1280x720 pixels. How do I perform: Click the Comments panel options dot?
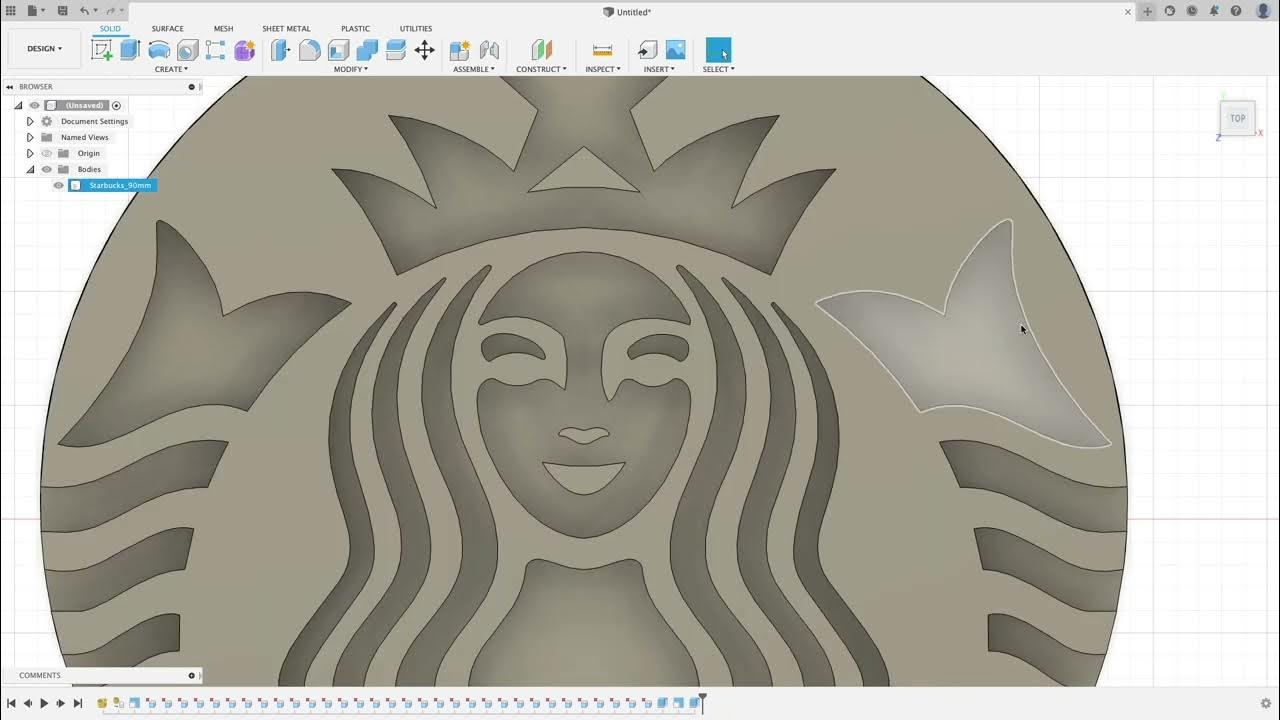point(192,675)
